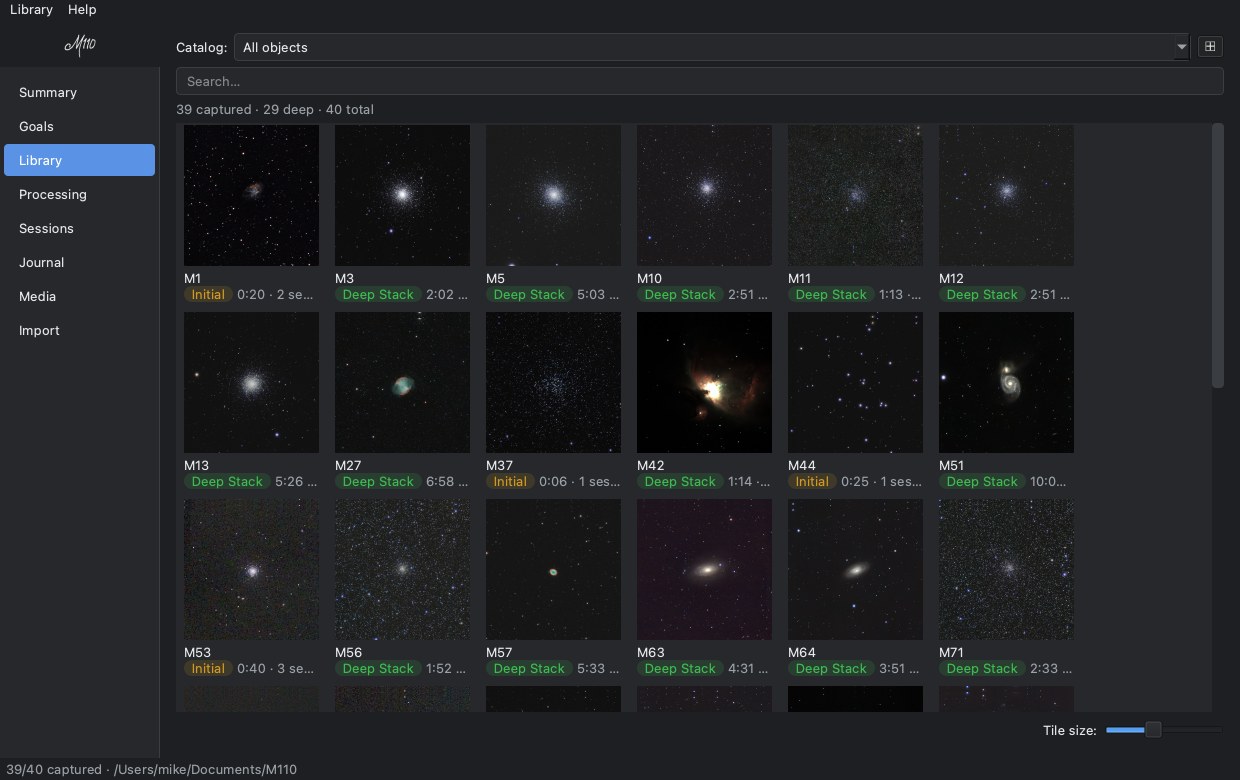Image resolution: width=1240 pixels, height=780 pixels.
Task: Open the M42 Orion nebula thumbnail
Action: (704, 382)
